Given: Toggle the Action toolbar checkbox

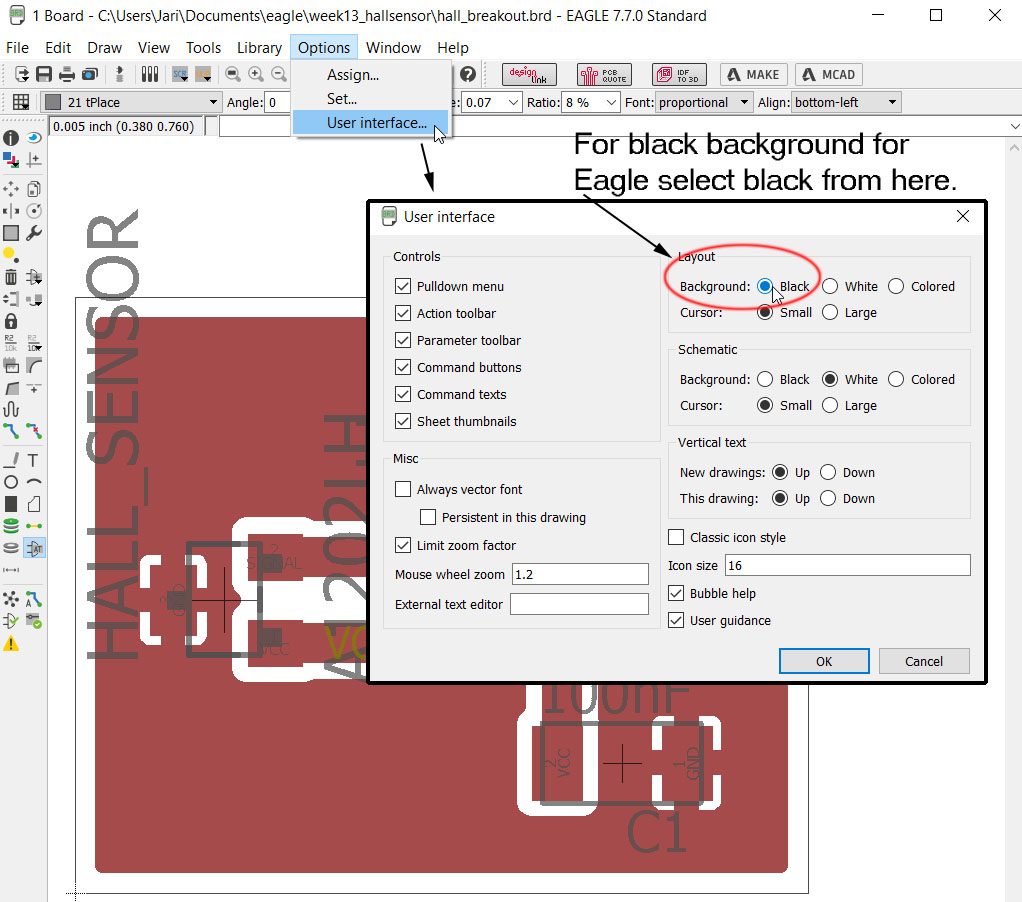Looking at the screenshot, I should [x=403, y=313].
